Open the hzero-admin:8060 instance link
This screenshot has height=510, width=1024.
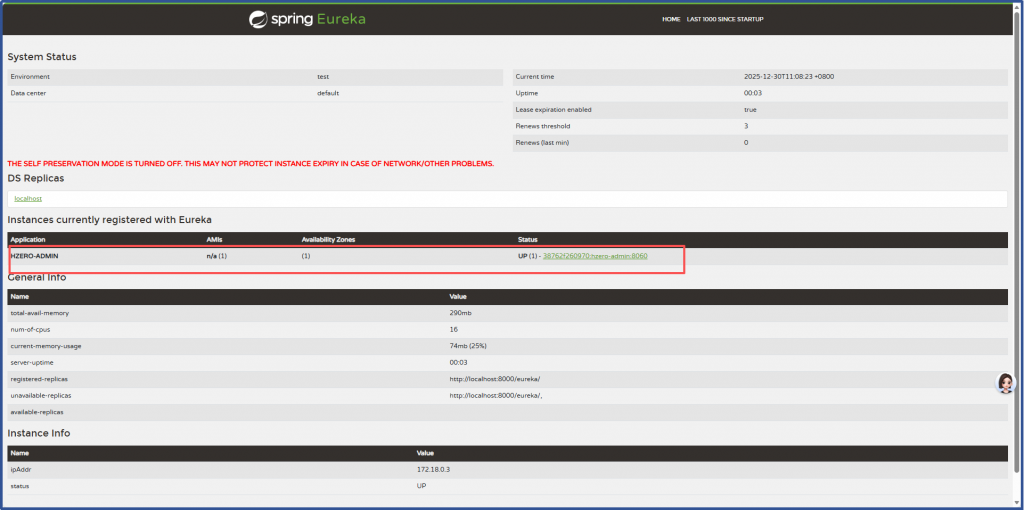pyautogui.click(x=595, y=256)
